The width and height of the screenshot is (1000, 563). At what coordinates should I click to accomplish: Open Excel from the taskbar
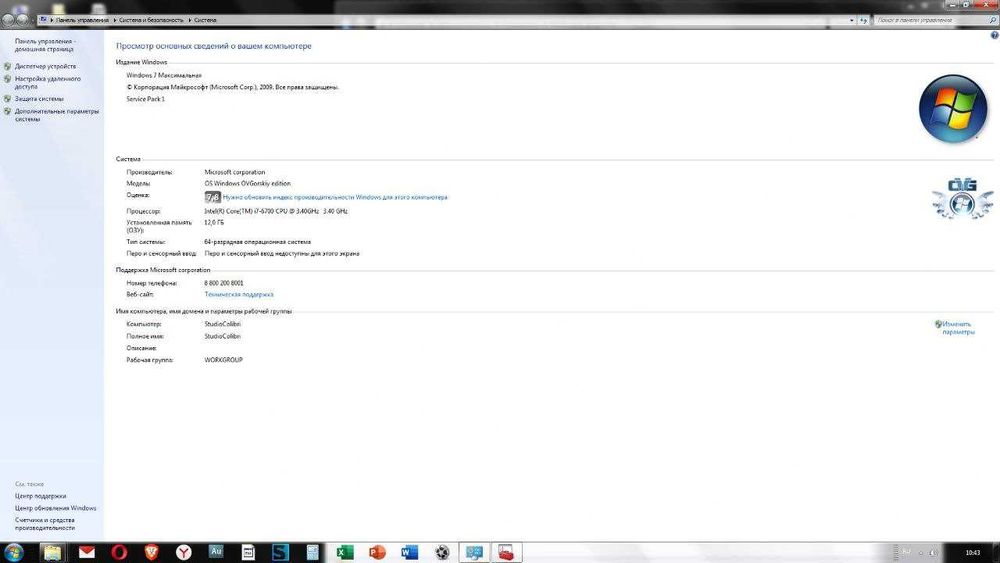tap(345, 552)
